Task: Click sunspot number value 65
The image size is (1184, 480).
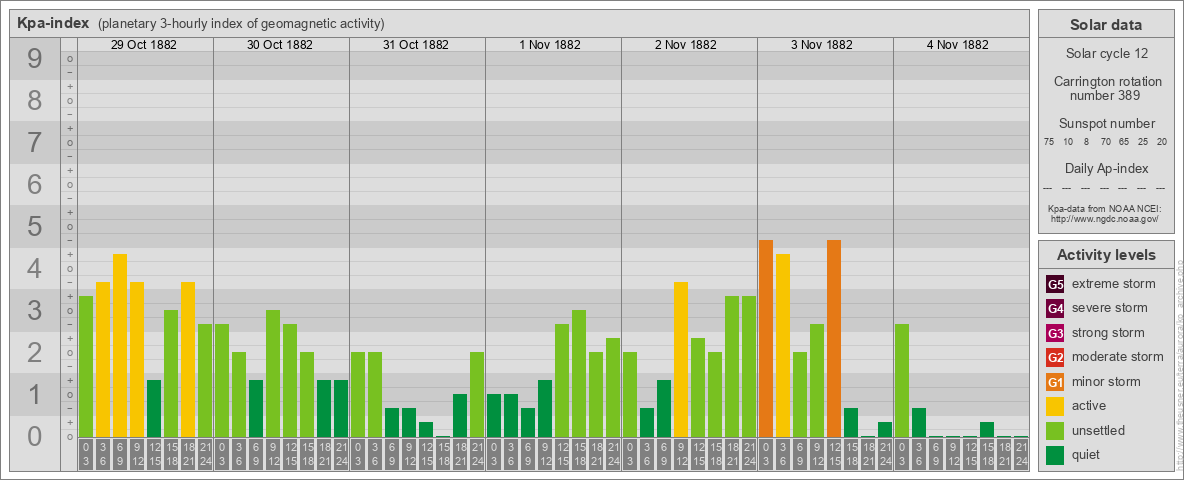Action: [x=1124, y=142]
